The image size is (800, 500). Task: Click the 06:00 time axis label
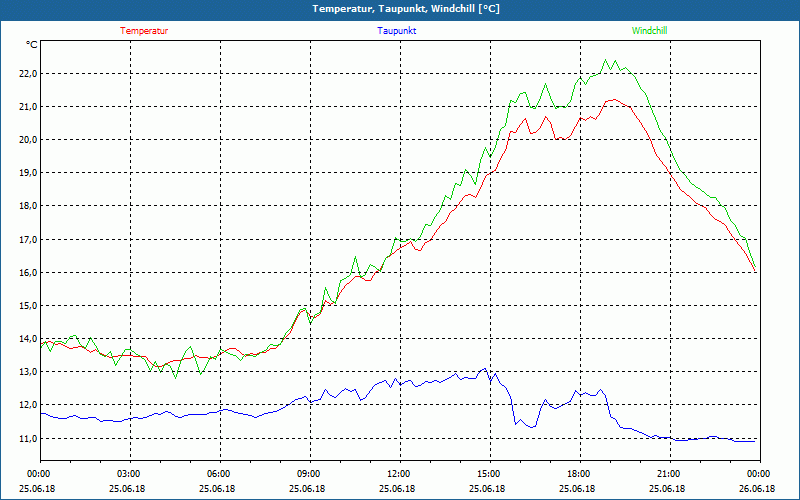point(217,474)
